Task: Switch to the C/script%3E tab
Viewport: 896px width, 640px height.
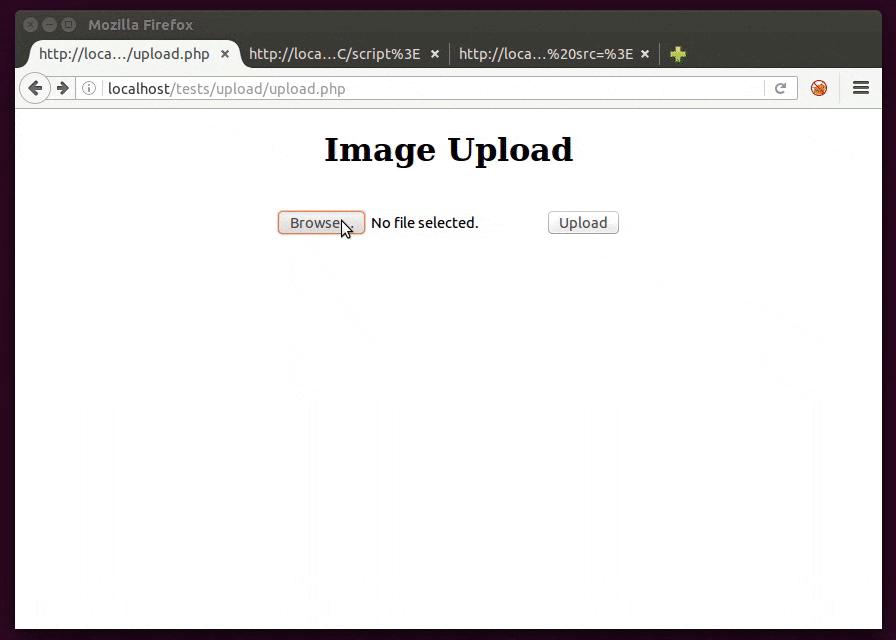Action: click(335, 54)
